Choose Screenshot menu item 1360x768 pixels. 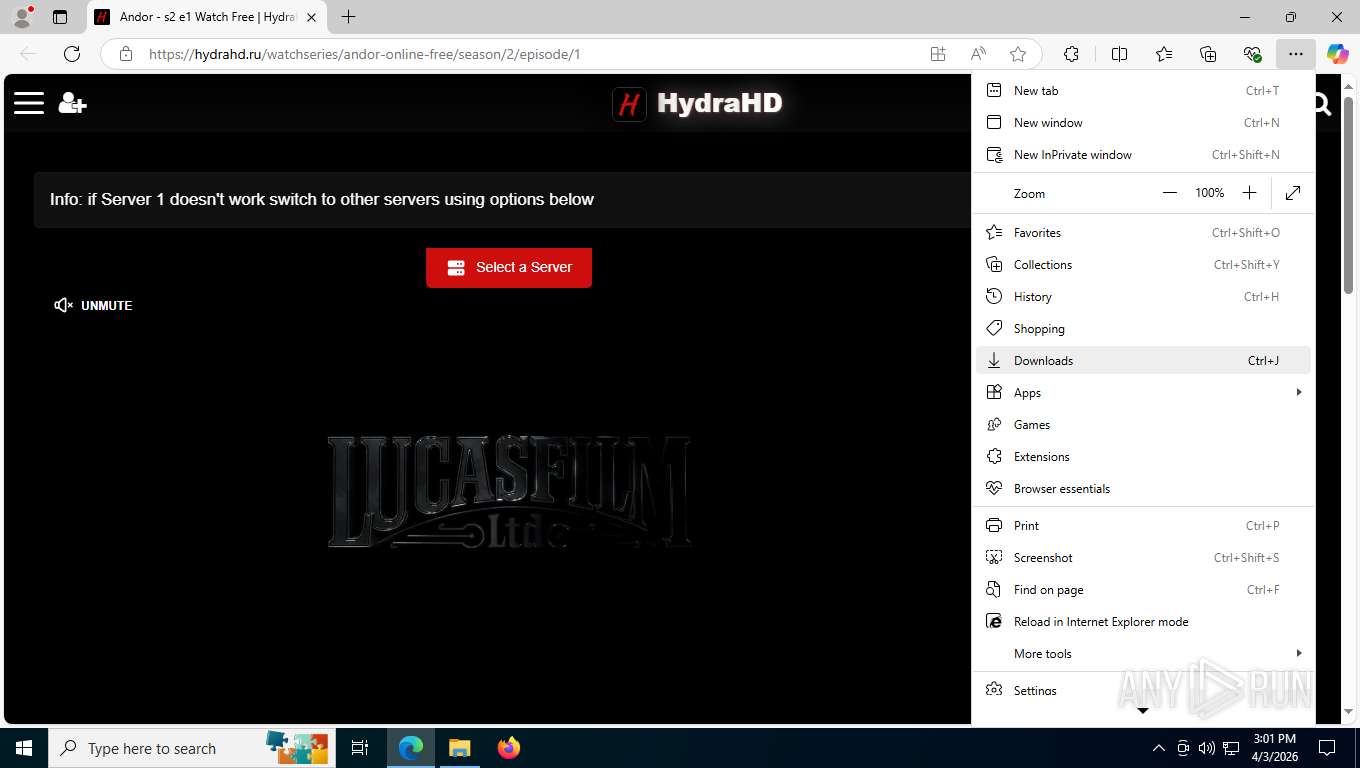(1143, 557)
